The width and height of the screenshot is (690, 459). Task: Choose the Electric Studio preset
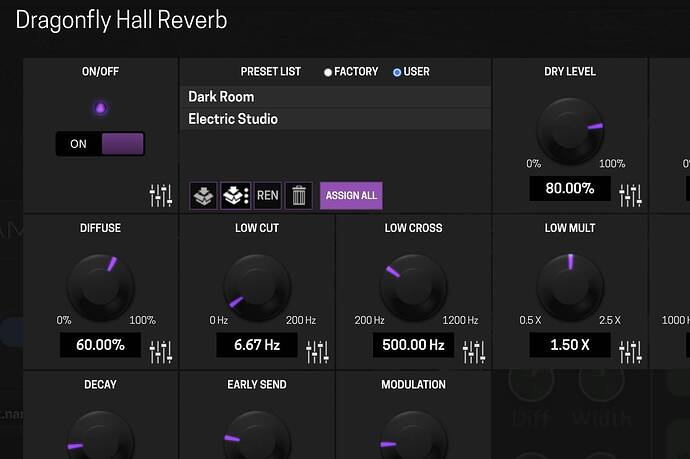pos(335,119)
